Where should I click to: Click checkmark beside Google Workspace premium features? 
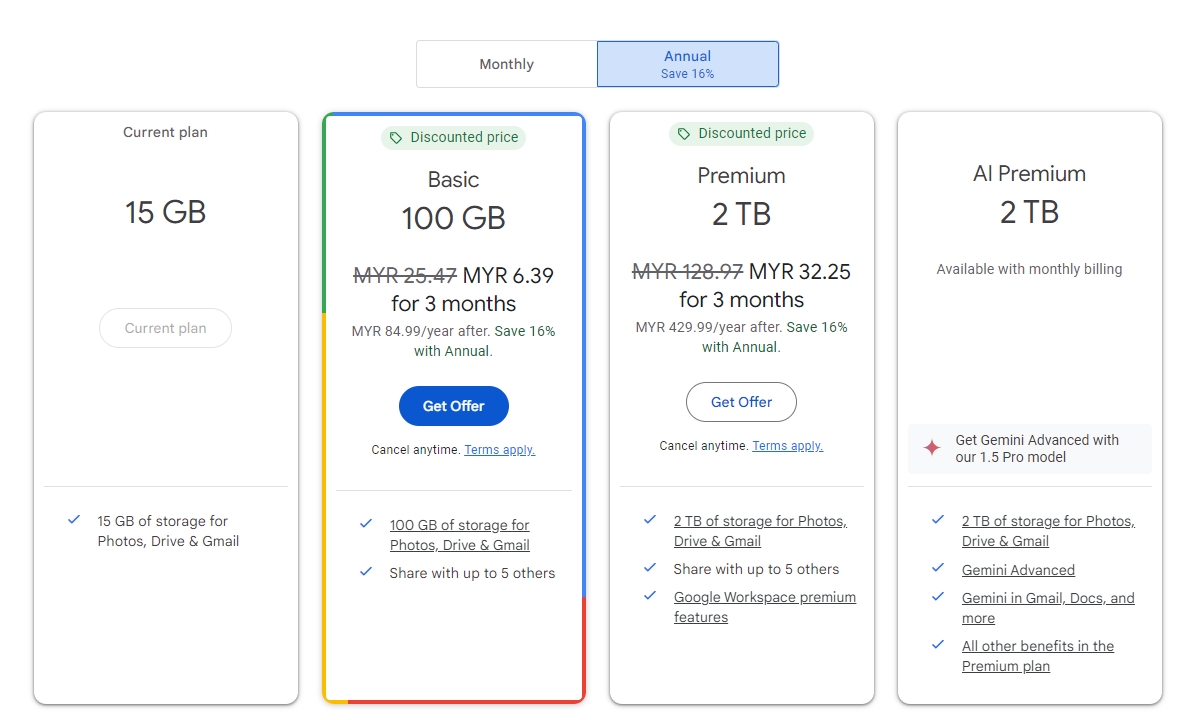tap(650, 596)
